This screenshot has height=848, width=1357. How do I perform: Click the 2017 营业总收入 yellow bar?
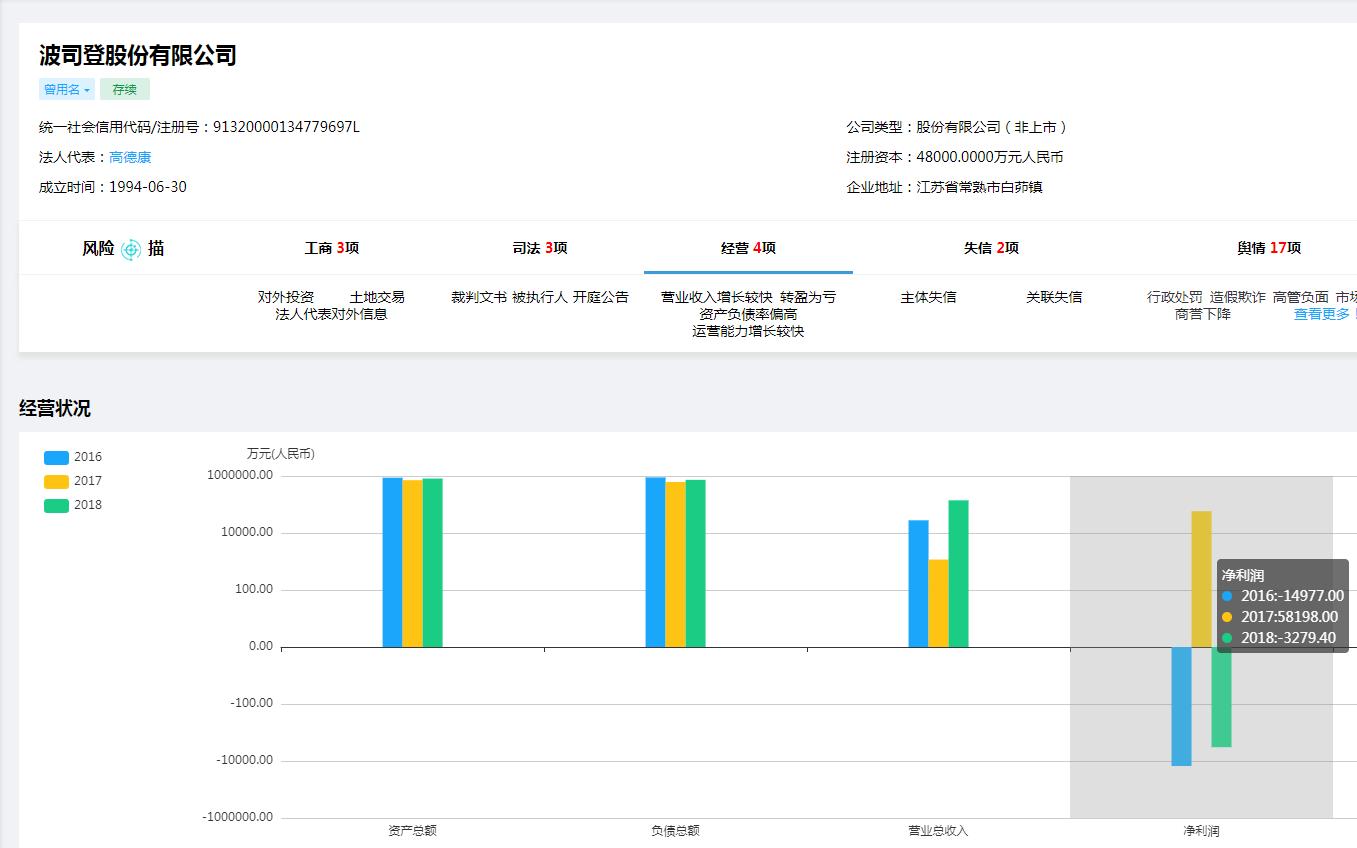938,603
